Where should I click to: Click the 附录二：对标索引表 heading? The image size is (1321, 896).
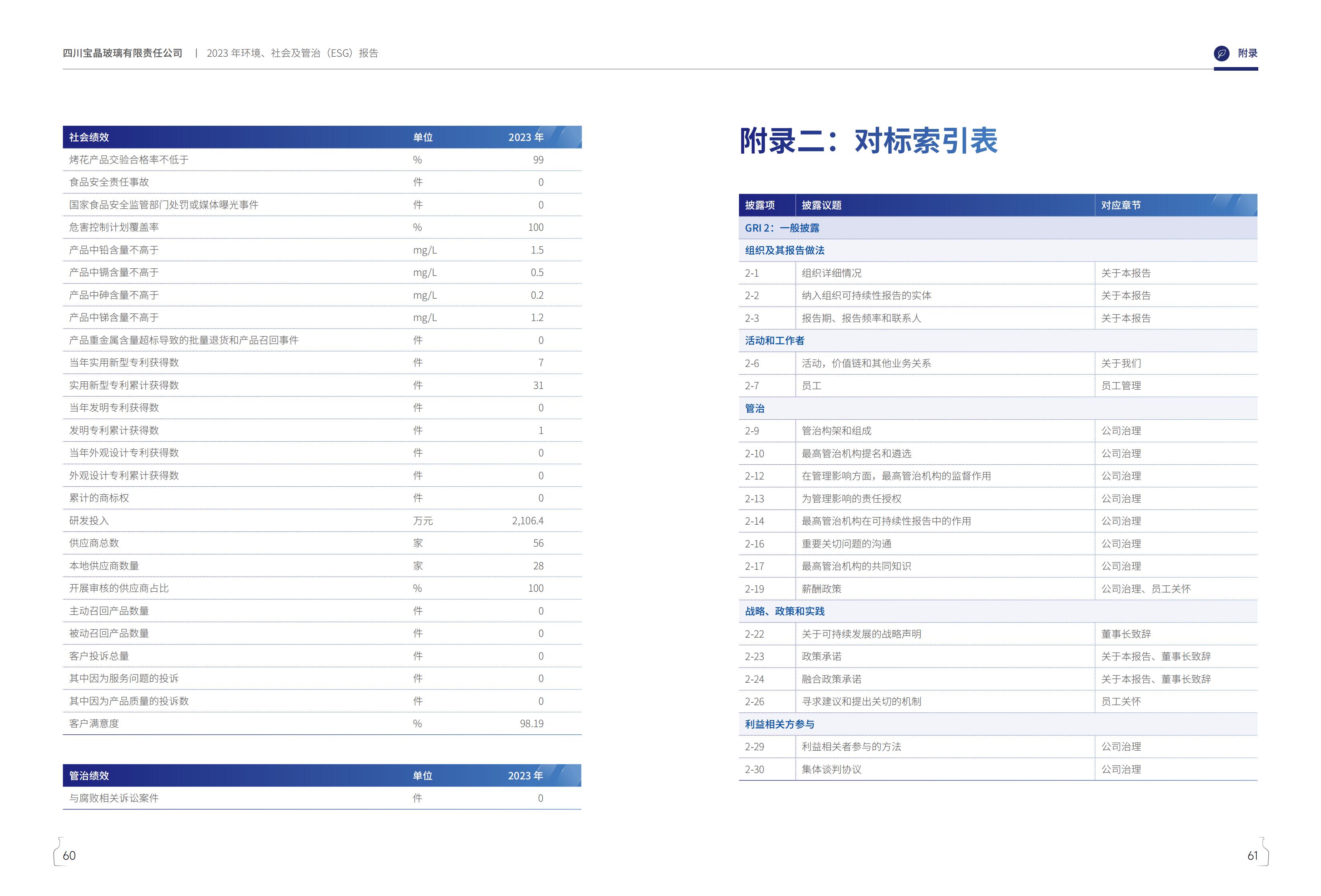(868, 141)
